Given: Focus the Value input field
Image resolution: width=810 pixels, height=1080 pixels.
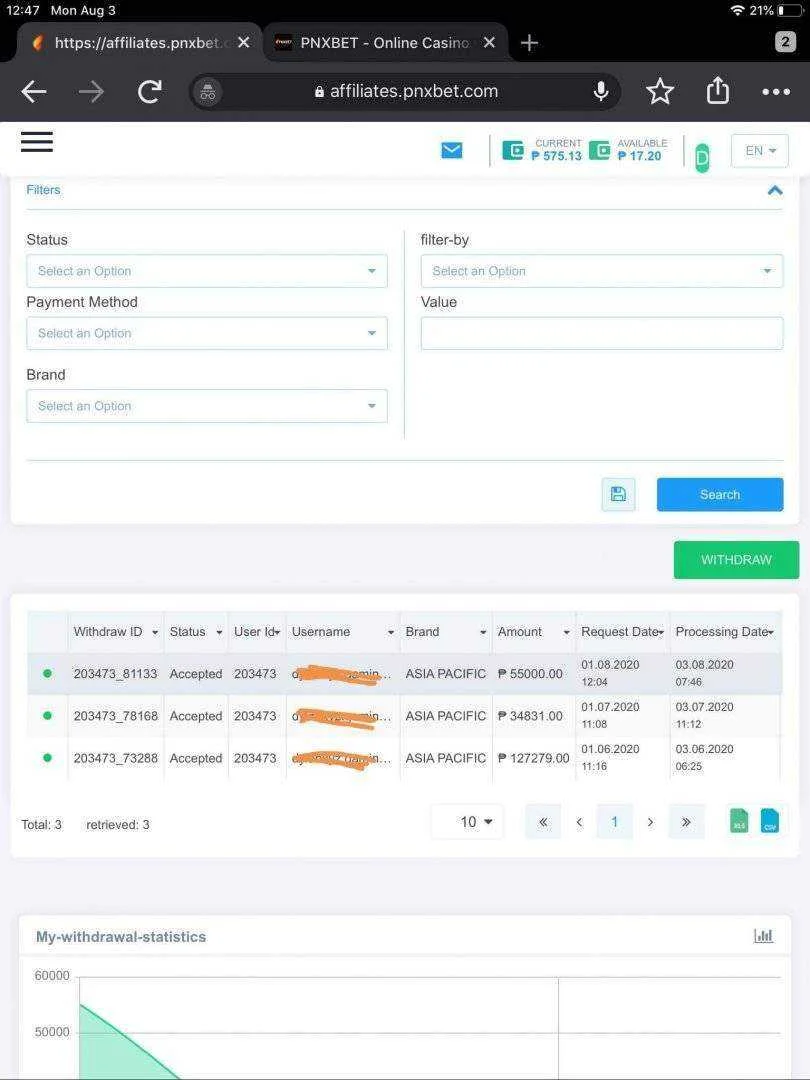Looking at the screenshot, I should click(602, 333).
